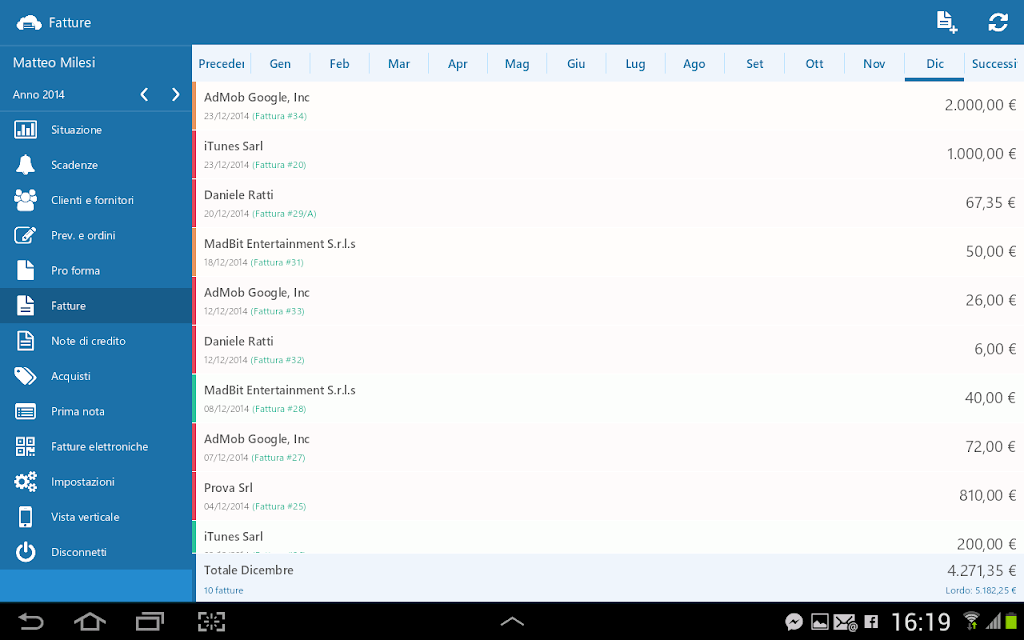This screenshot has height=640, width=1024.
Task: Switch to the Lug month tab
Action: (635, 63)
